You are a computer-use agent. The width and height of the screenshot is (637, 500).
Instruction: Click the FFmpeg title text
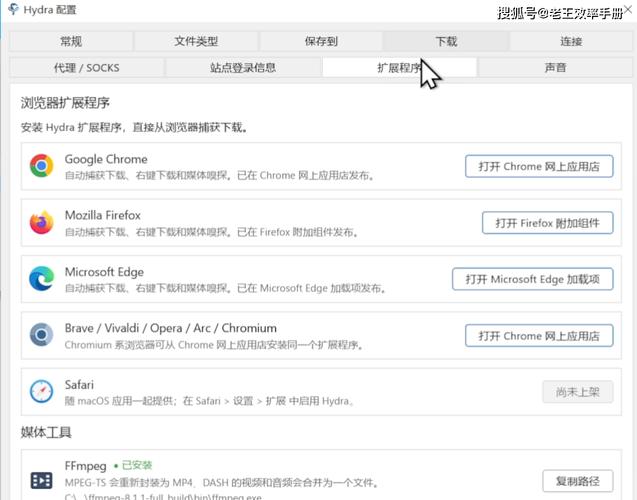(85, 466)
